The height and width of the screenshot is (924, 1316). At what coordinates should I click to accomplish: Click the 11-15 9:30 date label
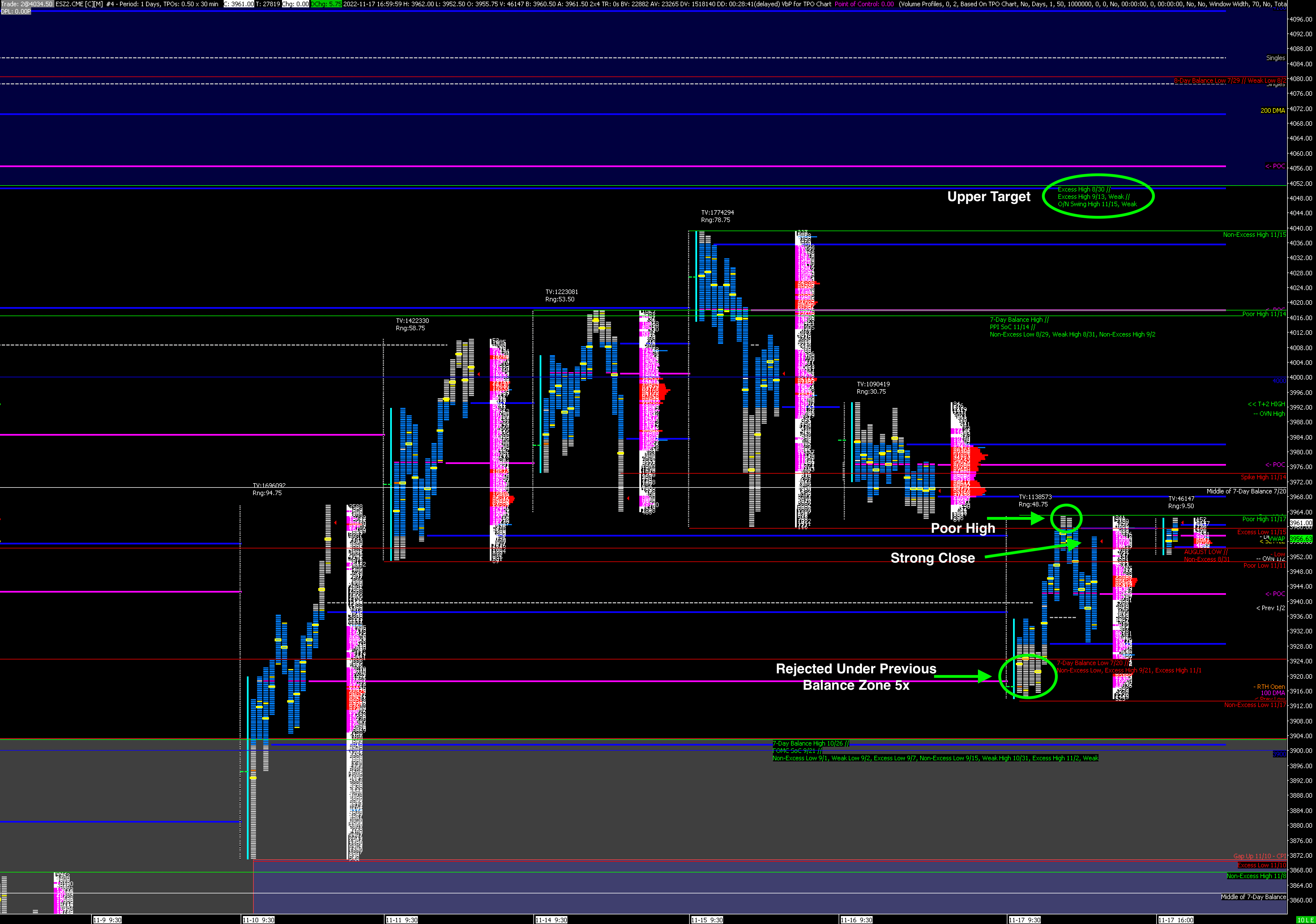tap(707, 920)
